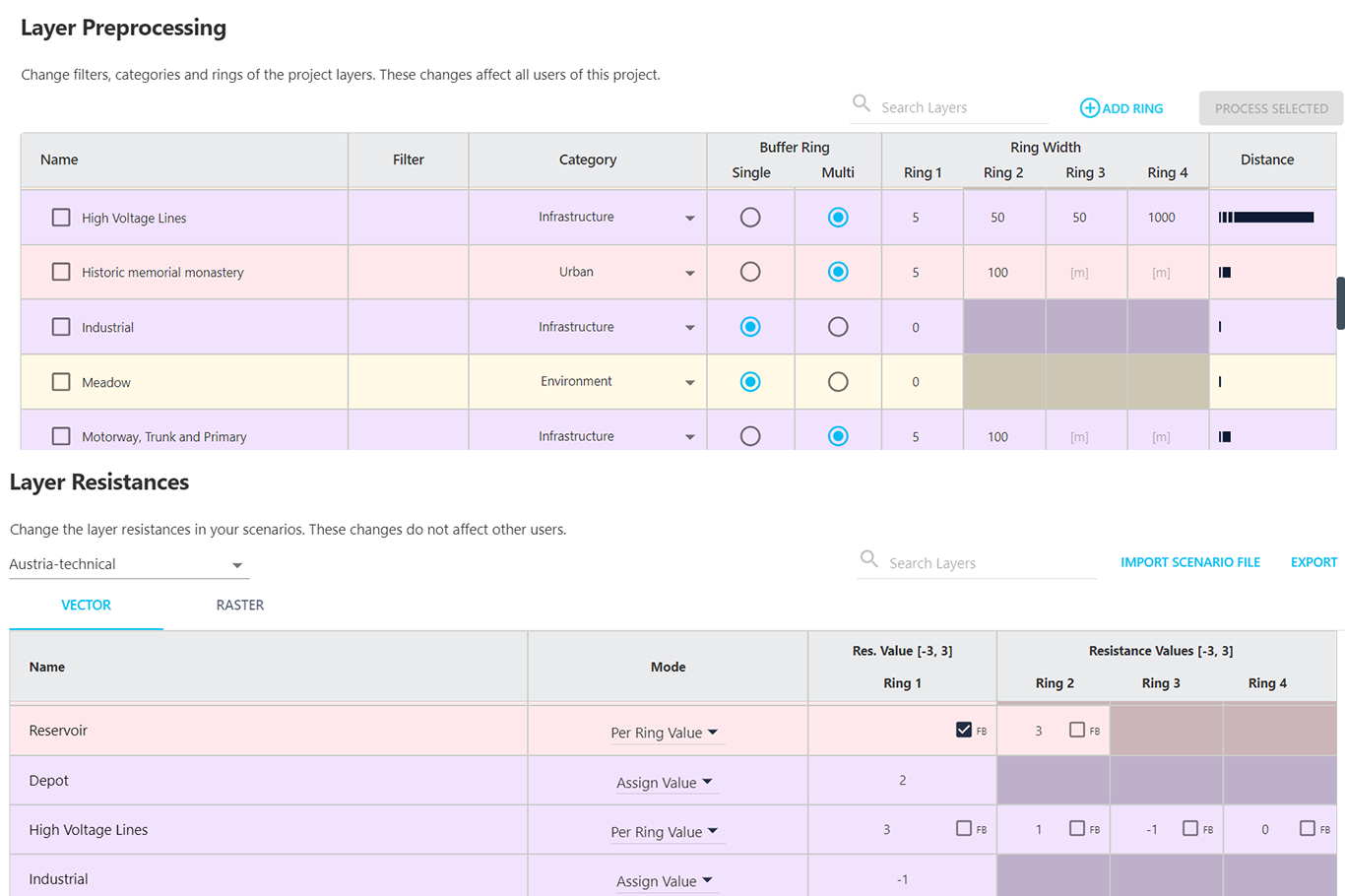Click the Add Ring plus icon

coord(1089,107)
